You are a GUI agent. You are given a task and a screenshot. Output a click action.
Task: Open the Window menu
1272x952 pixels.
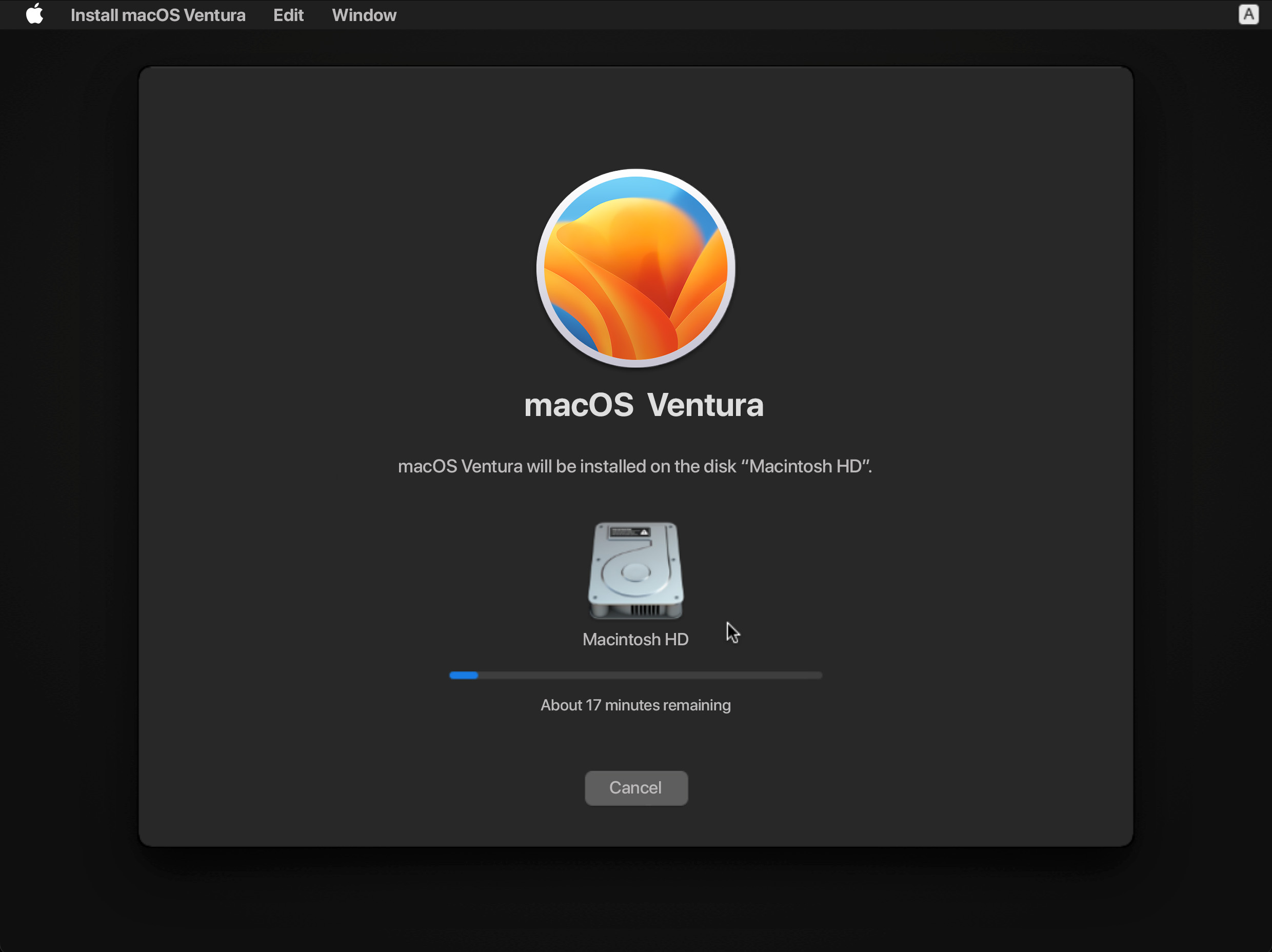[x=364, y=15]
